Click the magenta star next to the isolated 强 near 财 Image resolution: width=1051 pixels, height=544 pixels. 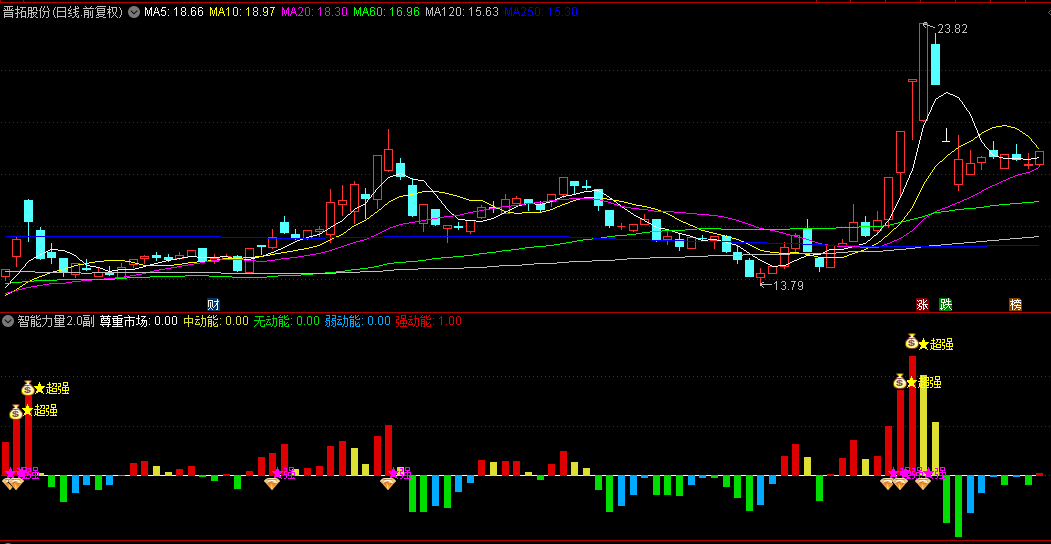point(277,473)
